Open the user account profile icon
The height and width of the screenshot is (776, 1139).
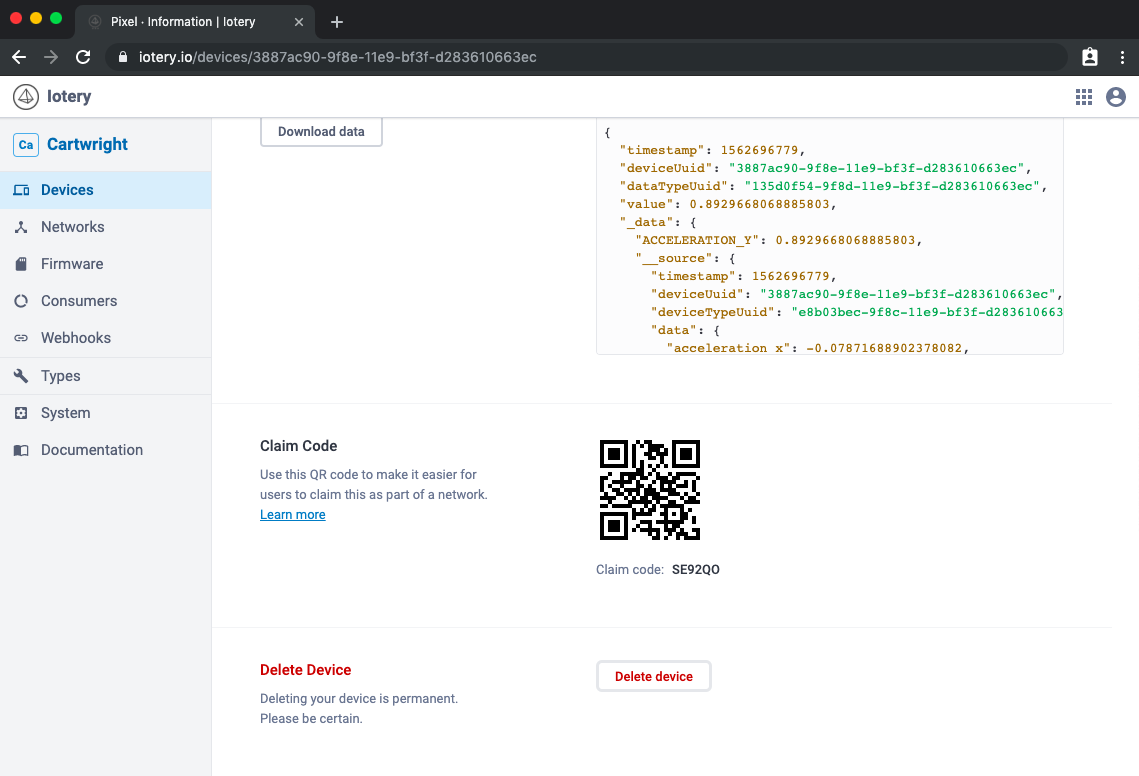pos(1116,97)
